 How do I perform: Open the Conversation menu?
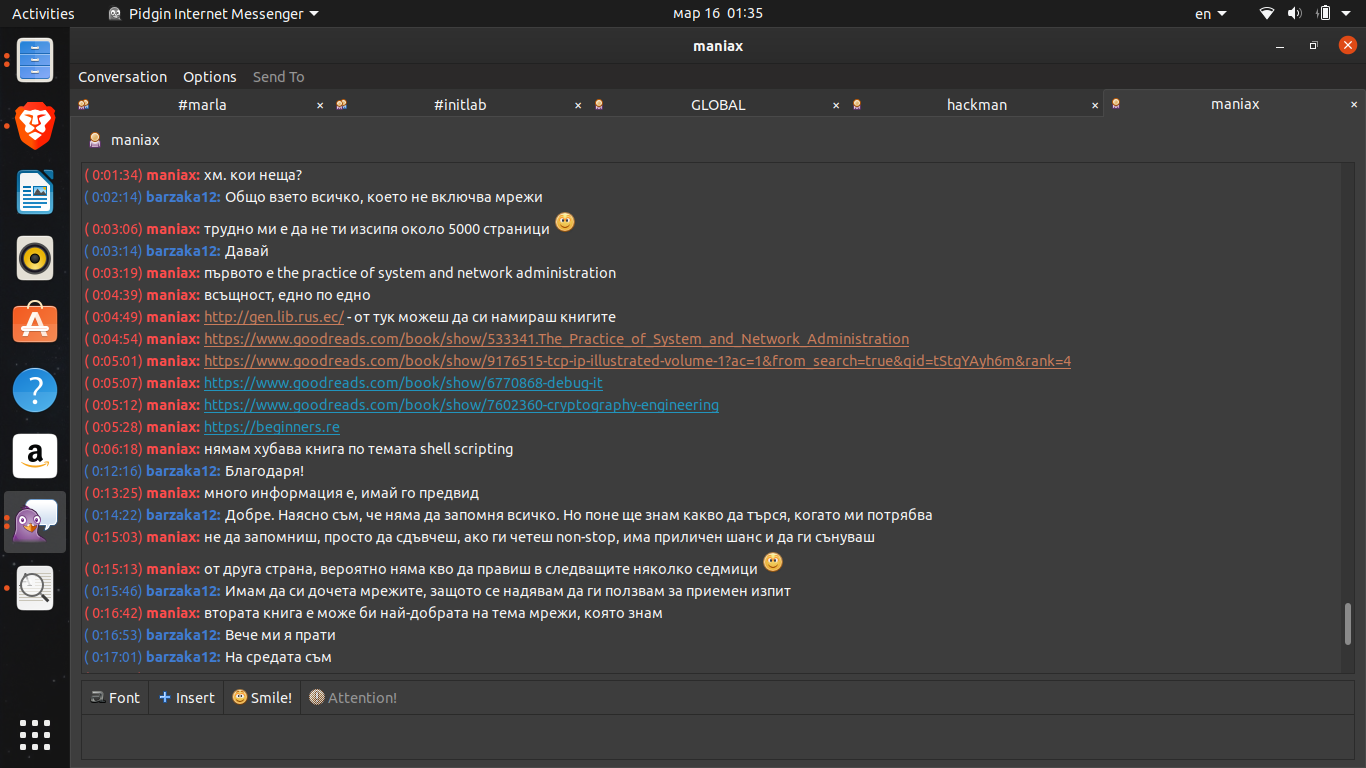pyautogui.click(x=123, y=77)
